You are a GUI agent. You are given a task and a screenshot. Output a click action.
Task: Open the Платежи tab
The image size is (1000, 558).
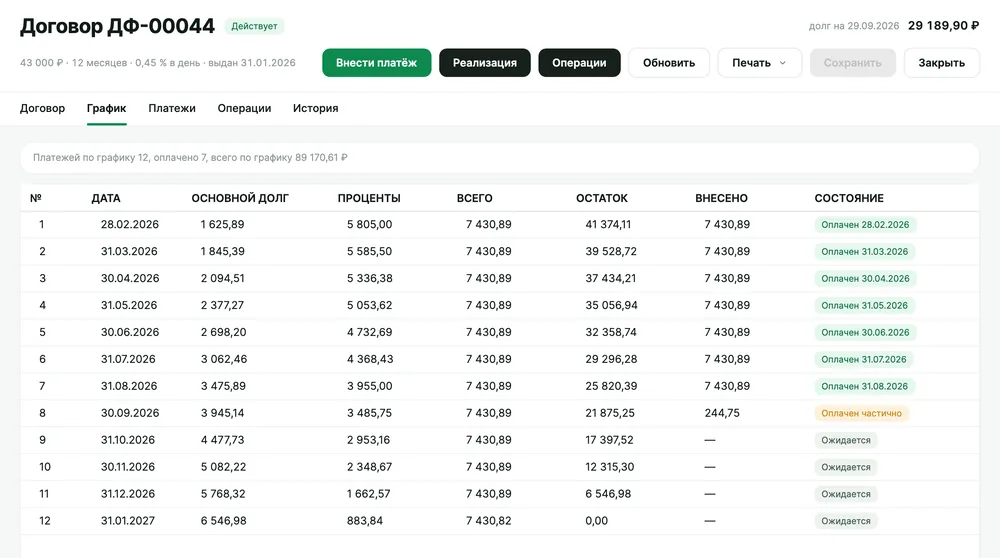[172, 108]
